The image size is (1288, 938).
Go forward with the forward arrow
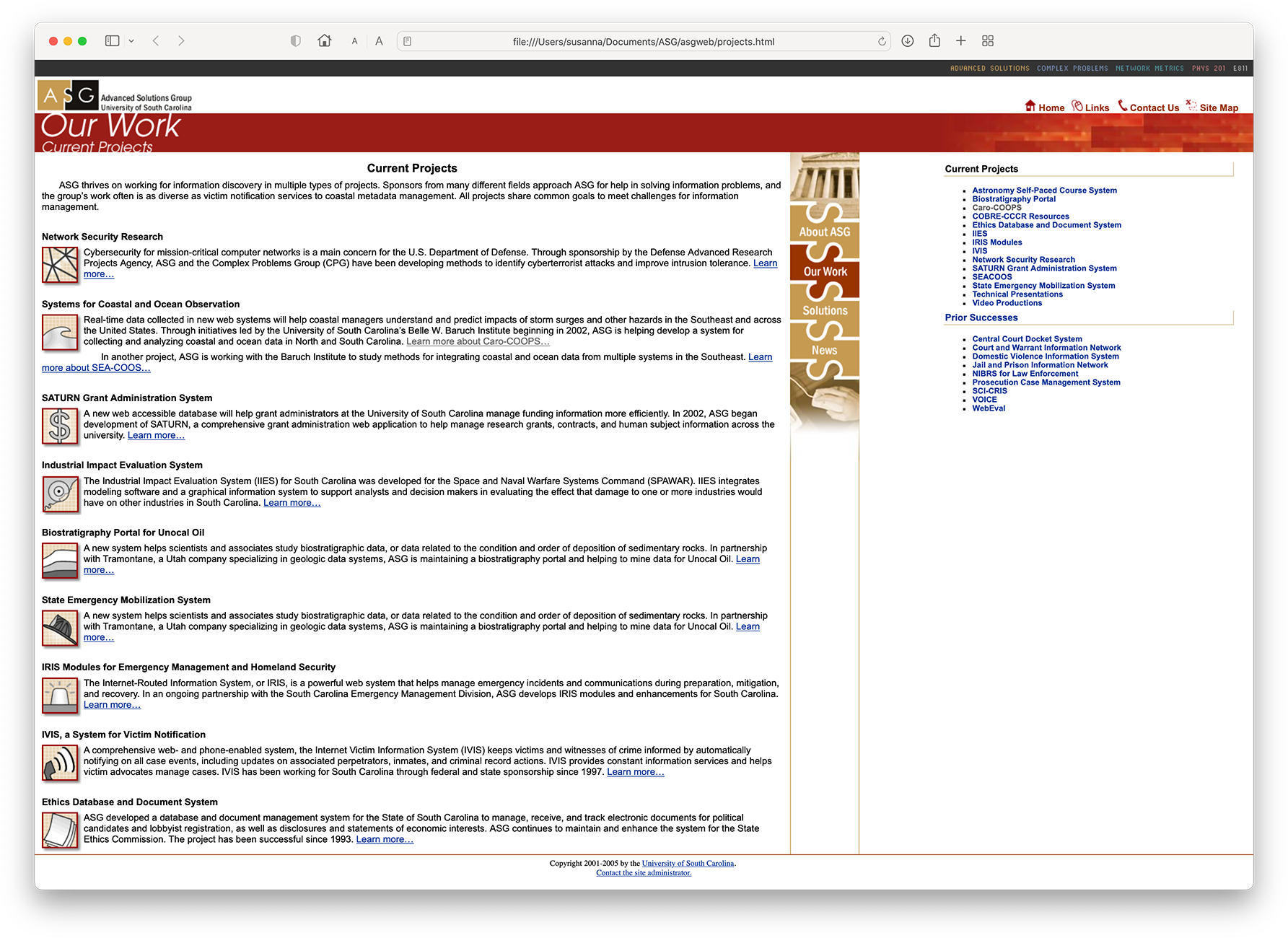(181, 41)
